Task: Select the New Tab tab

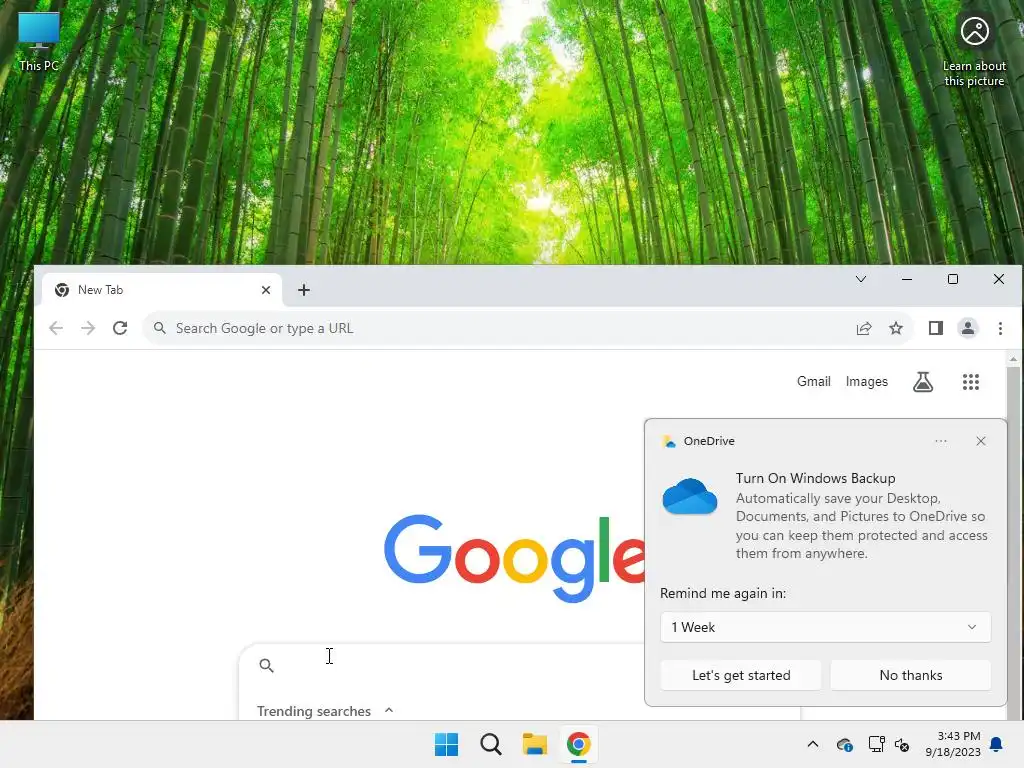Action: [162, 290]
